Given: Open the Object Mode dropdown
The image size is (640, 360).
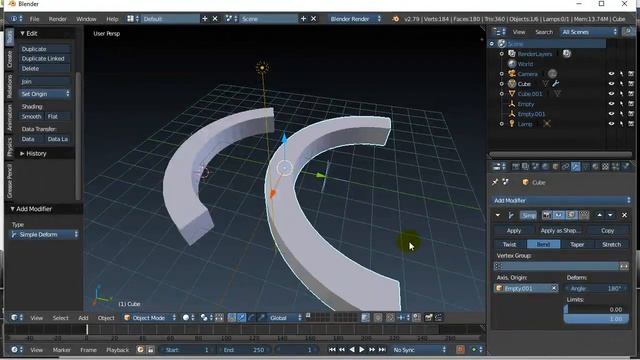Looking at the screenshot, I should (x=150, y=318).
